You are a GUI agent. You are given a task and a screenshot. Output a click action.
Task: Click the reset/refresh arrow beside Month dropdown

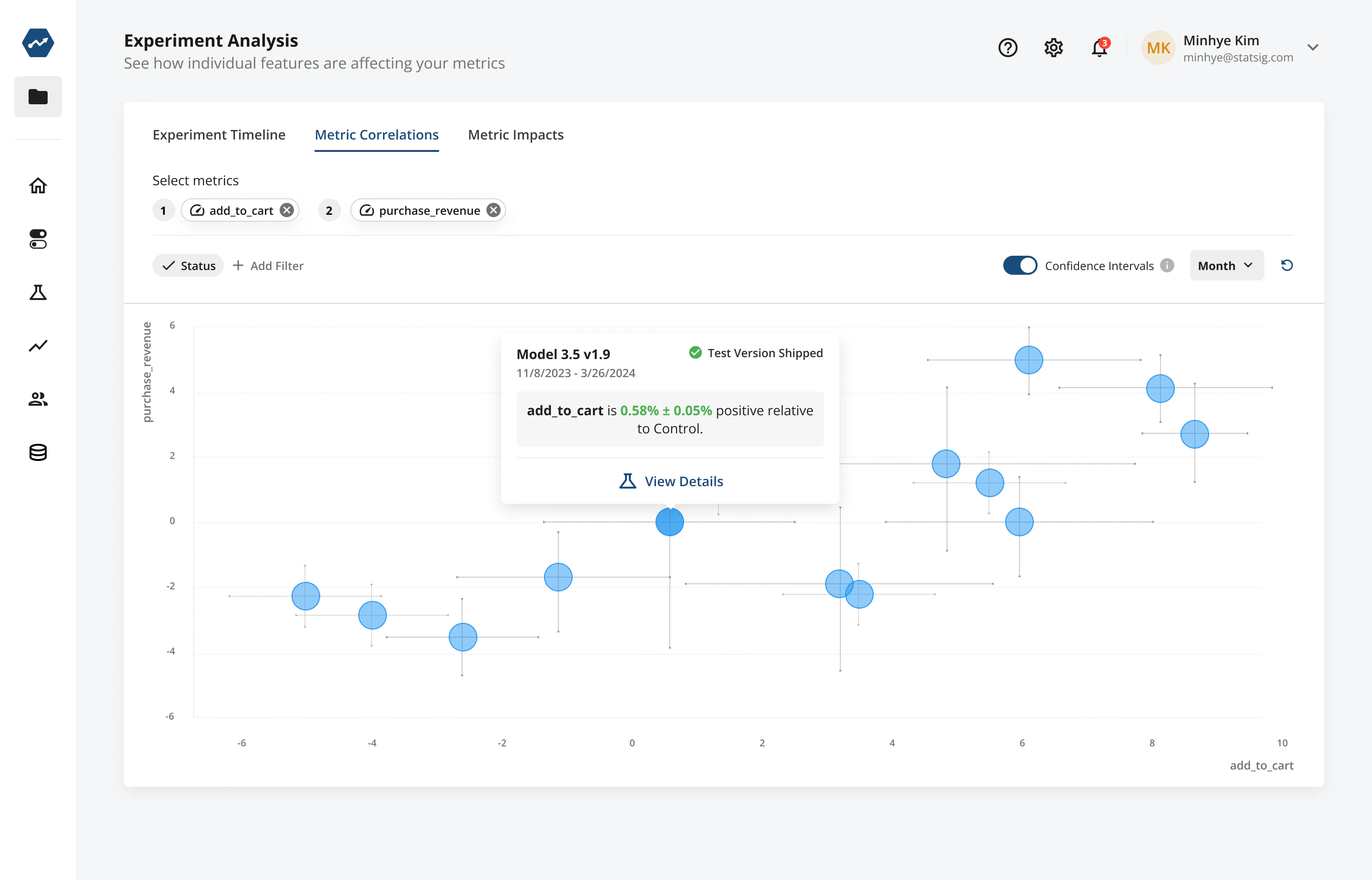coord(1287,265)
